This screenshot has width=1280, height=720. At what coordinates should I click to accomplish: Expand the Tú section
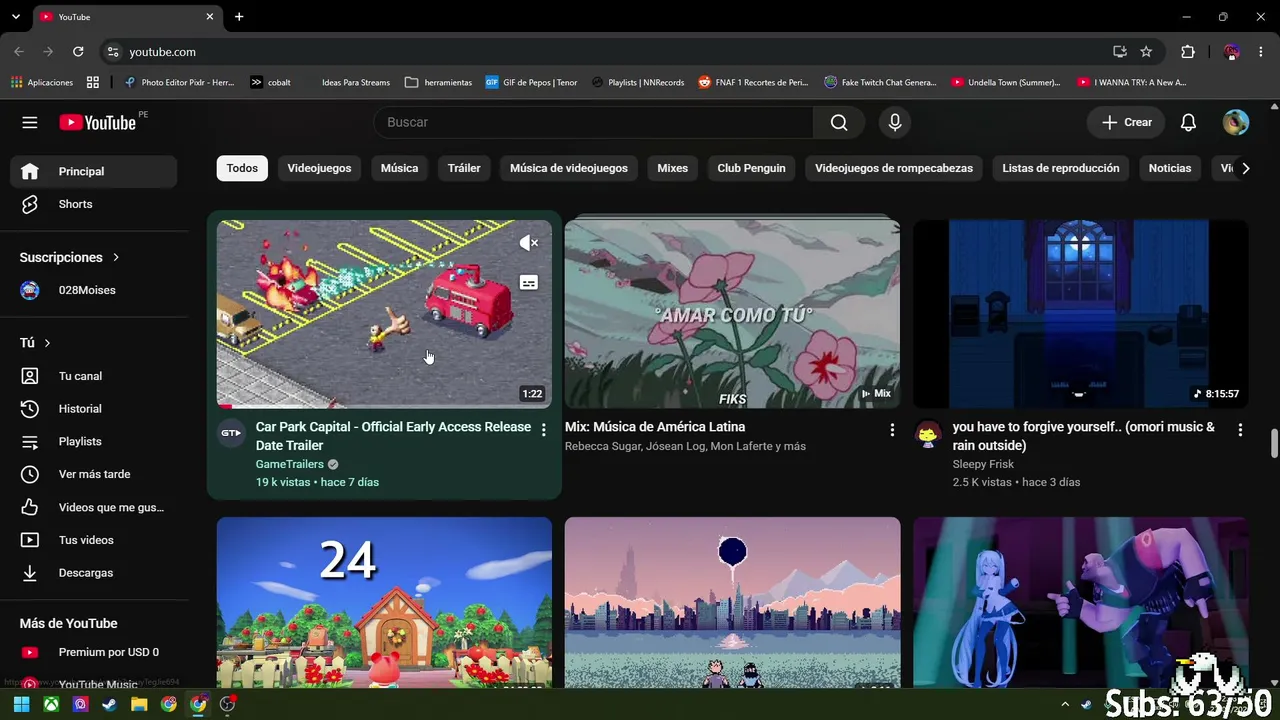(x=35, y=343)
